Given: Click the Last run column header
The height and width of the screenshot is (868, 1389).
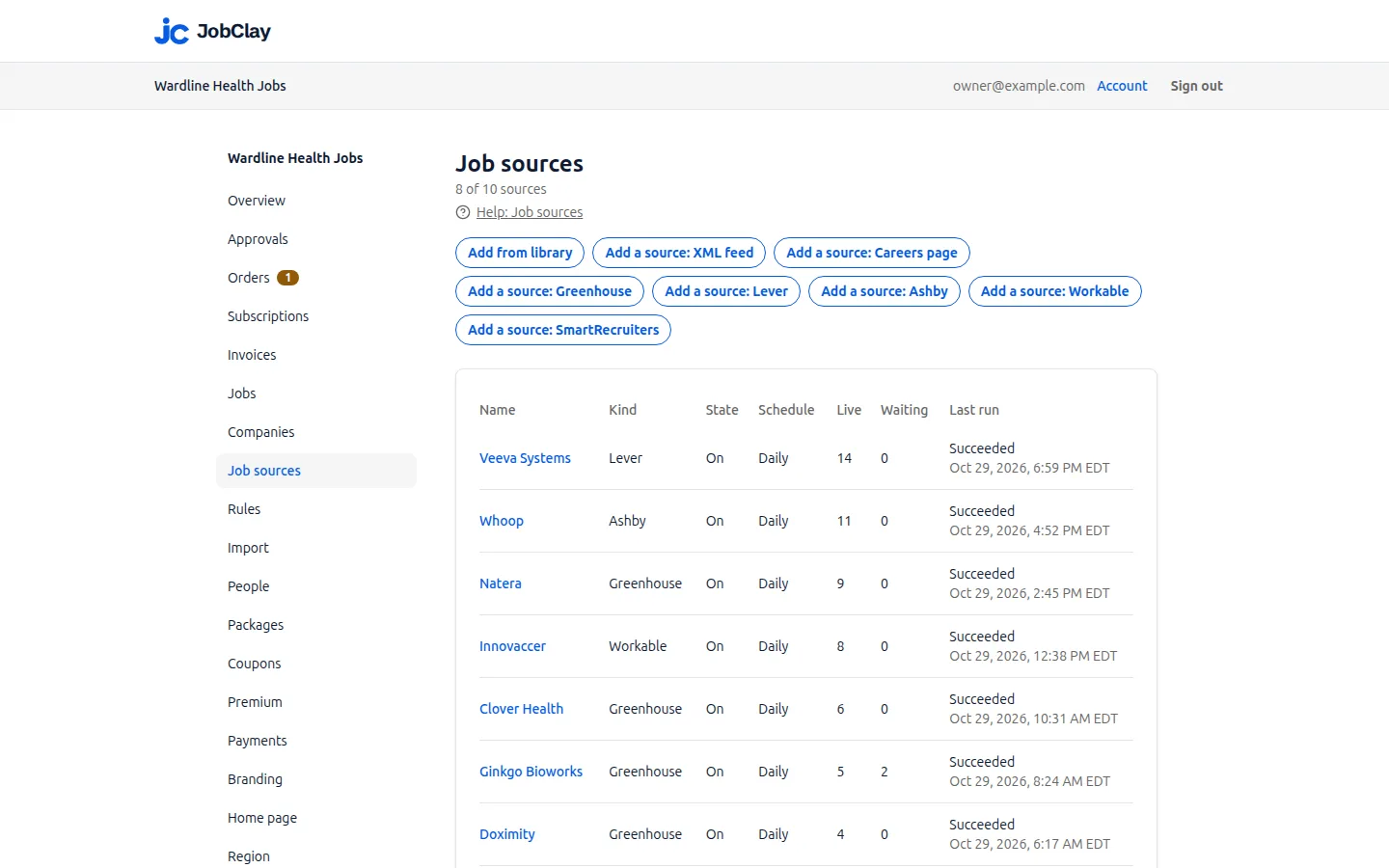Looking at the screenshot, I should 974,410.
